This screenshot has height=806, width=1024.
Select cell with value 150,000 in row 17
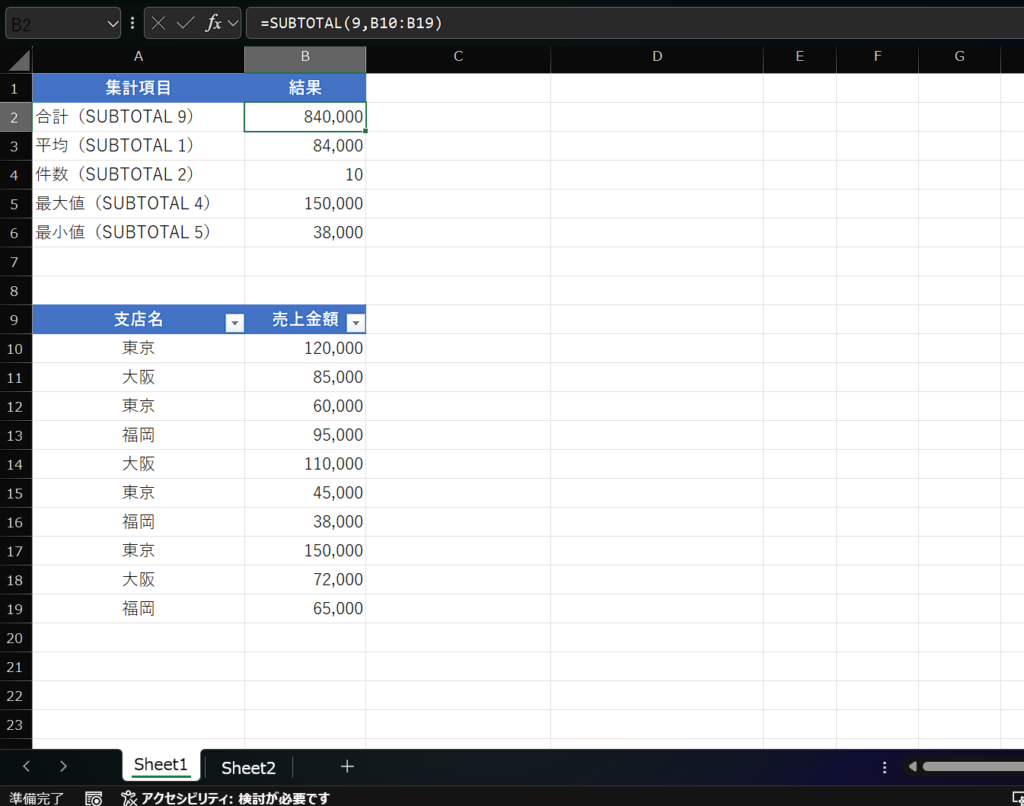click(x=305, y=551)
